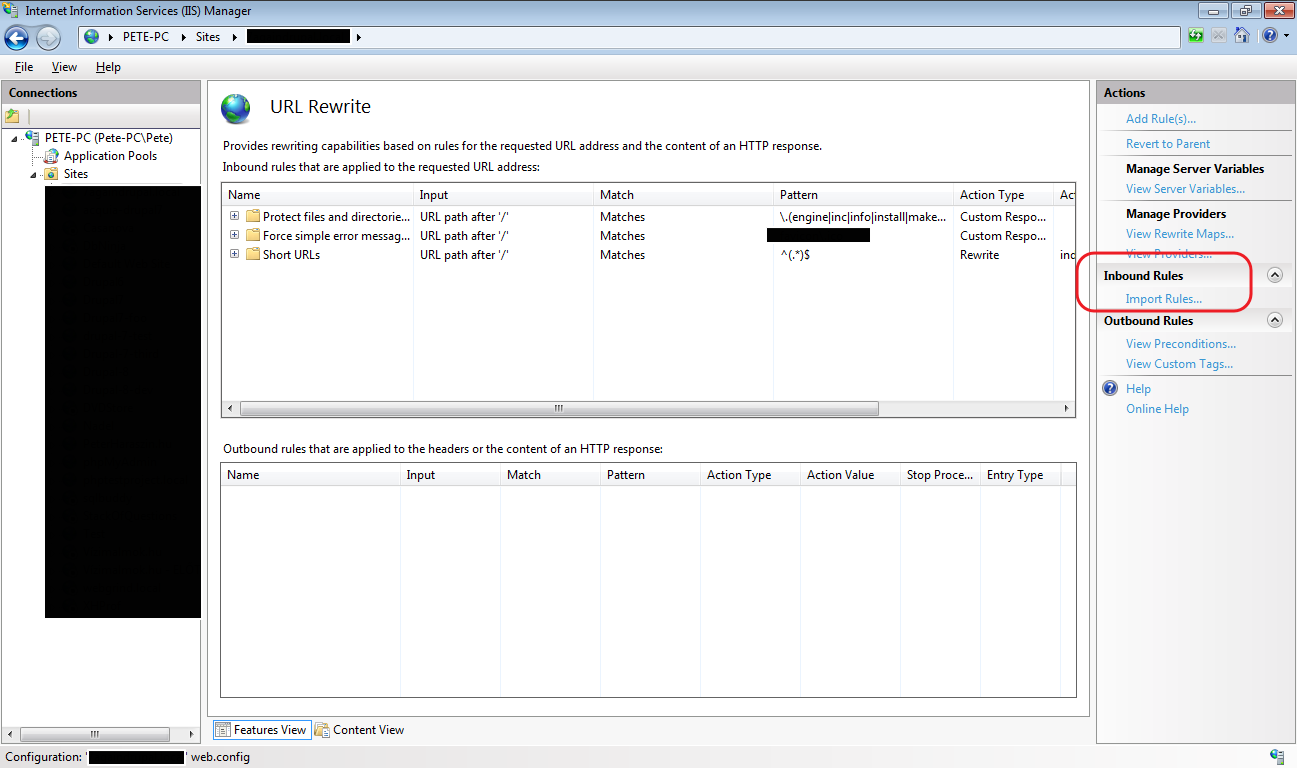Viewport: 1297px width, 768px height.
Task: Click the Help link in Actions pane
Action: point(1138,389)
